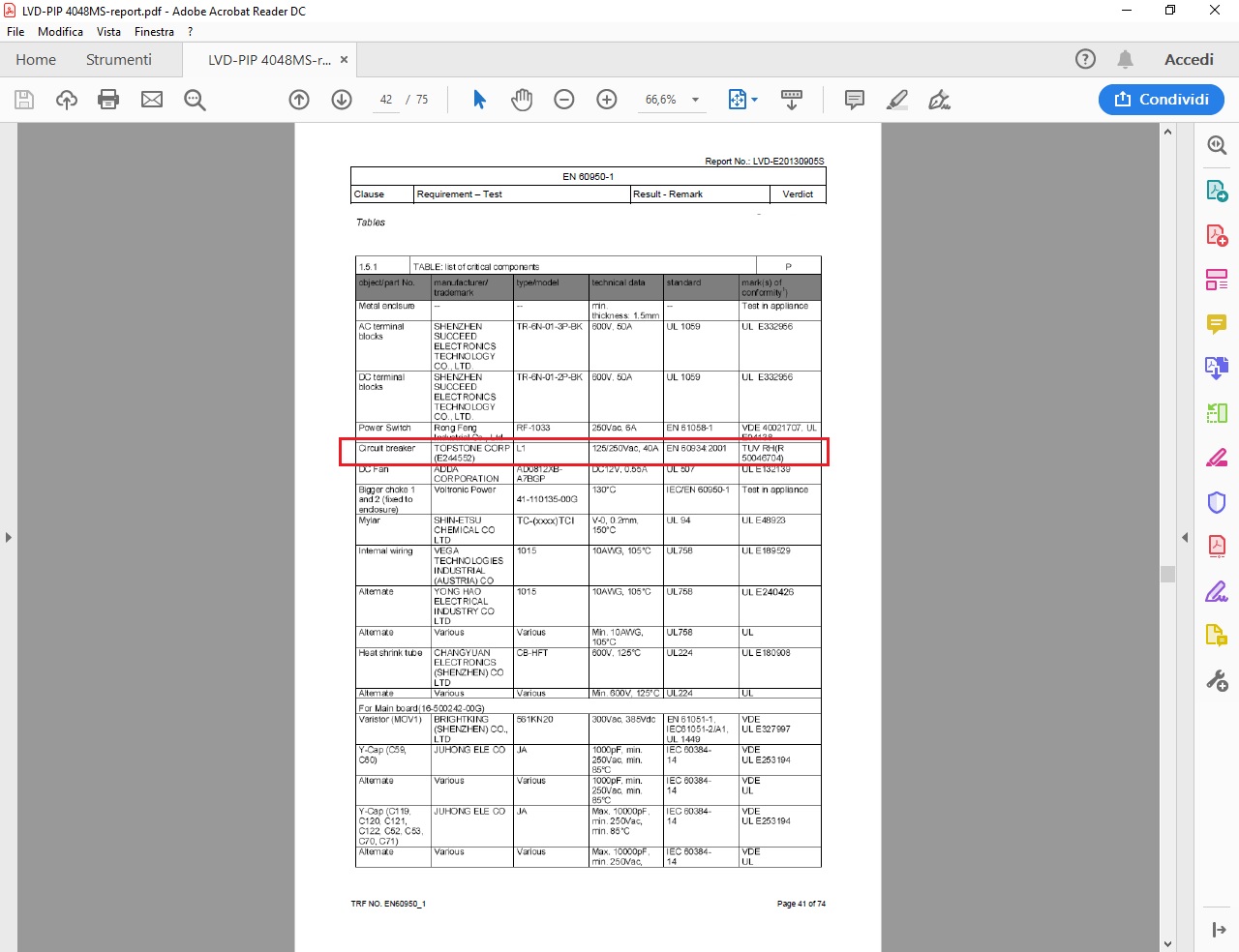Click the vertical scrollbar thumb
Viewport: 1239px width, 952px height.
click(x=1167, y=574)
